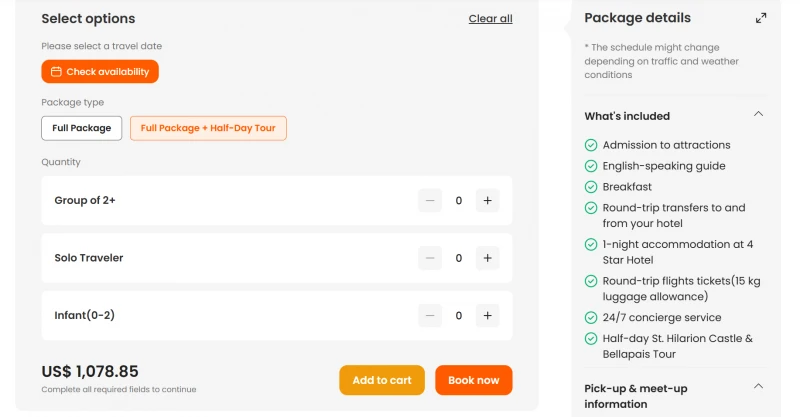Open Check availability date picker
This screenshot has width=800, height=417.
coord(100,72)
